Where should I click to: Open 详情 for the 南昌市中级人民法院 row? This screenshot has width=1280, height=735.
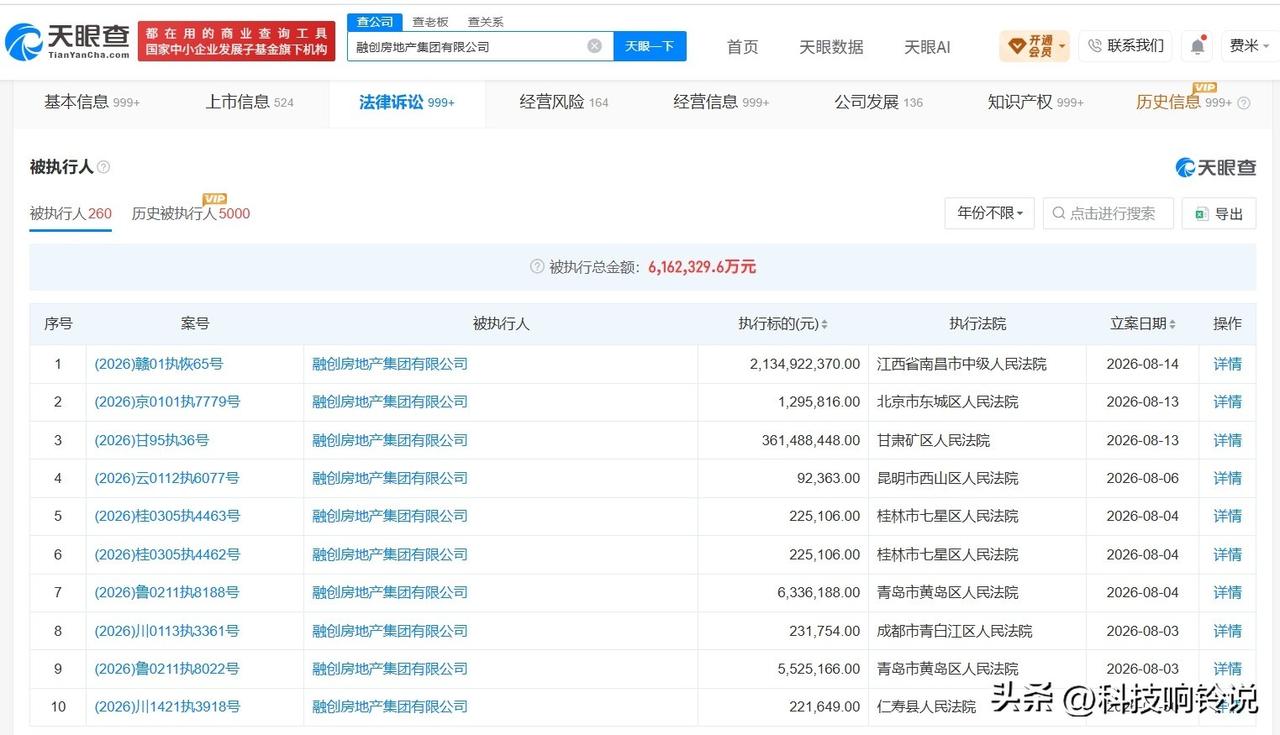click(1227, 364)
